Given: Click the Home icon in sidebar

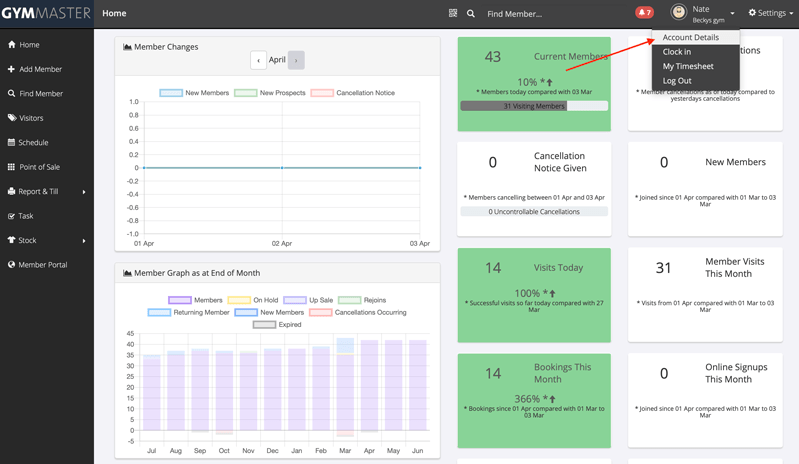Looking at the screenshot, I should click(12, 45).
